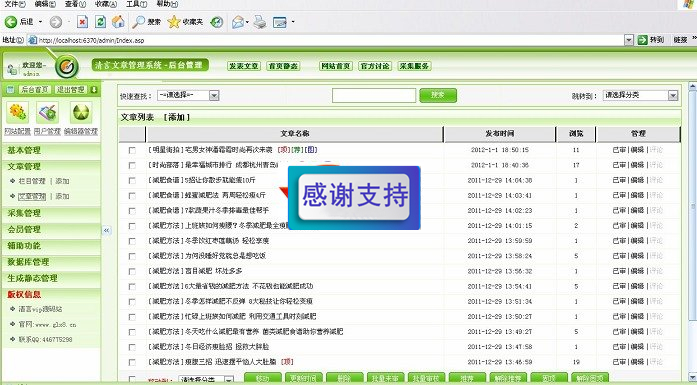Open the 编辑 menu
697x385 pixels.
tap(45, 4)
